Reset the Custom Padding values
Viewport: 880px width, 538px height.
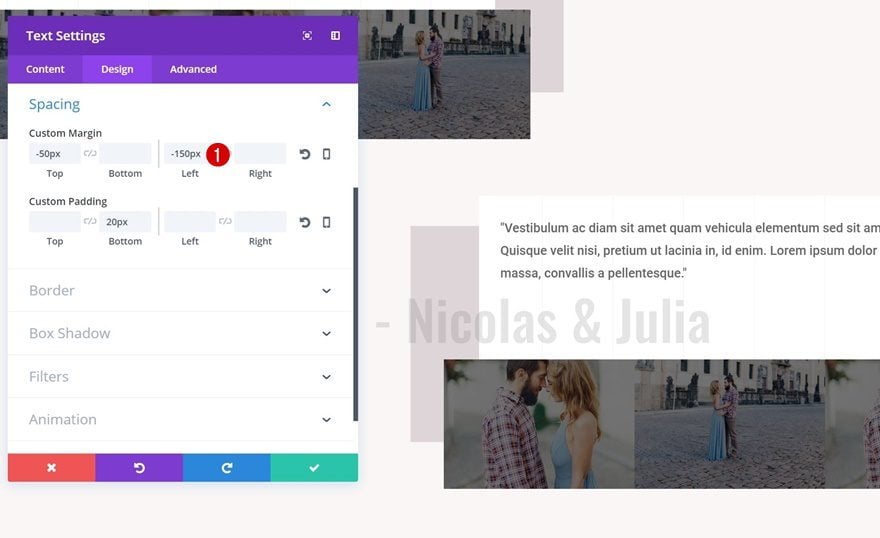(x=304, y=222)
